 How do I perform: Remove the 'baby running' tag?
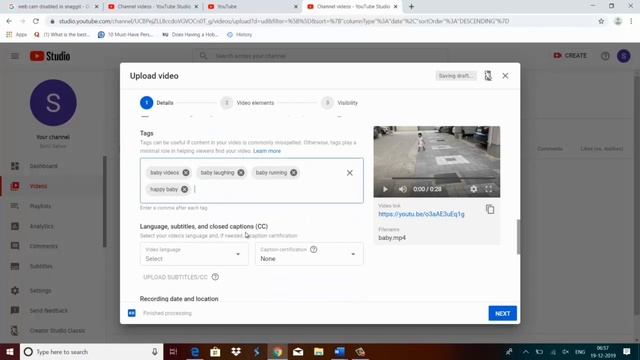tap(293, 173)
